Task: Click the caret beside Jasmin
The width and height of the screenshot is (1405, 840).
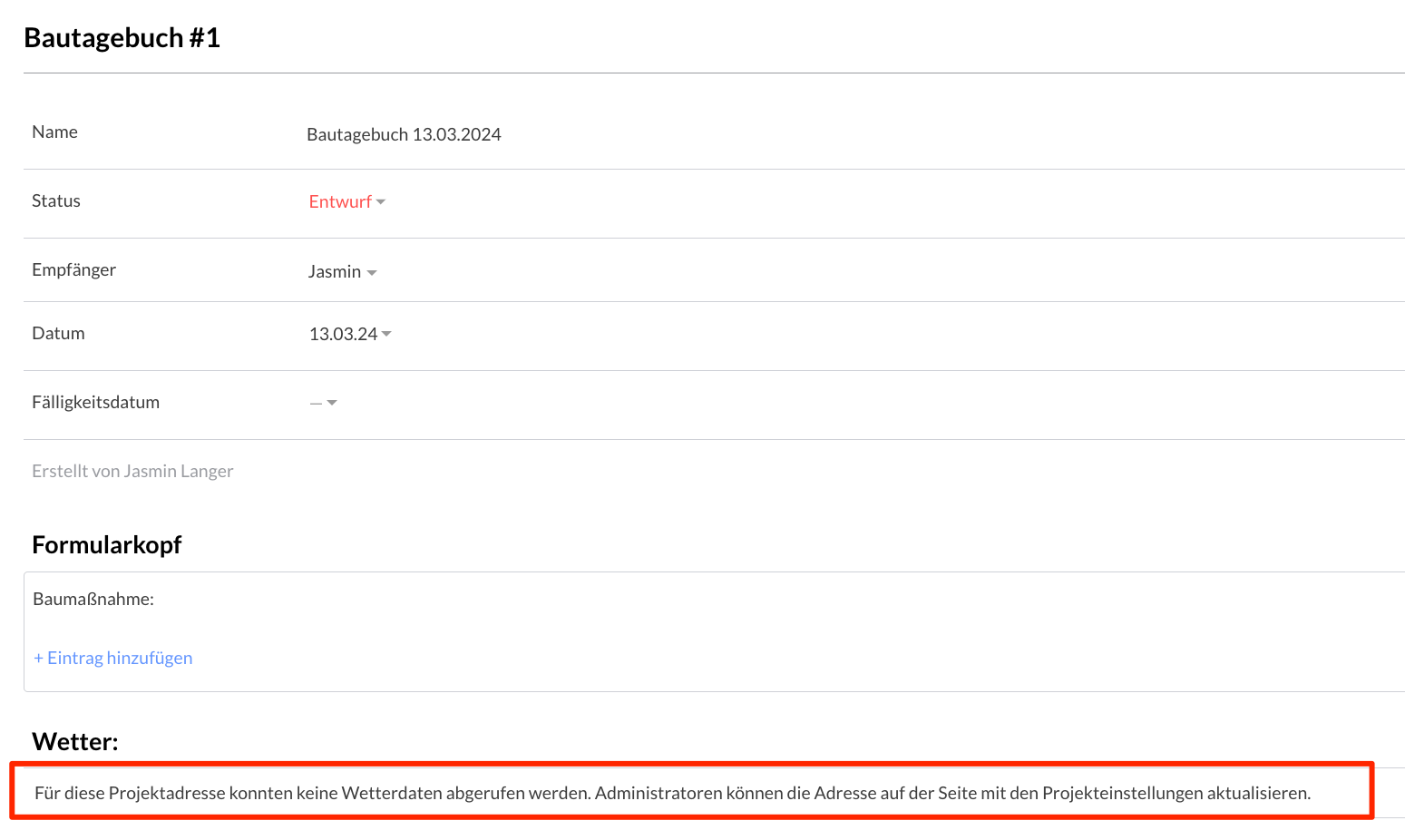Action: pyautogui.click(x=372, y=273)
